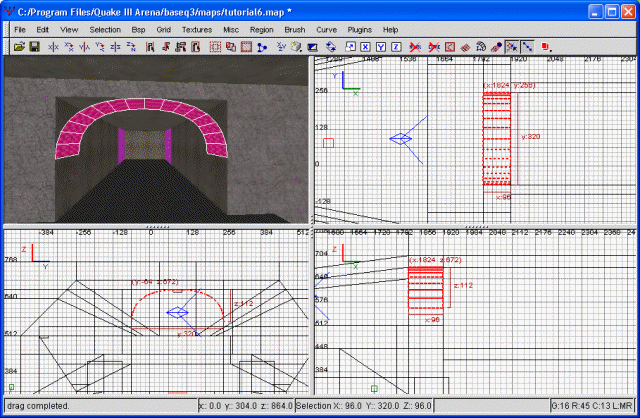Viewport: 640px width, 418px height.
Task: Click the "G:16 R:45 C:13 L:MR" status field
Action: pos(592,406)
